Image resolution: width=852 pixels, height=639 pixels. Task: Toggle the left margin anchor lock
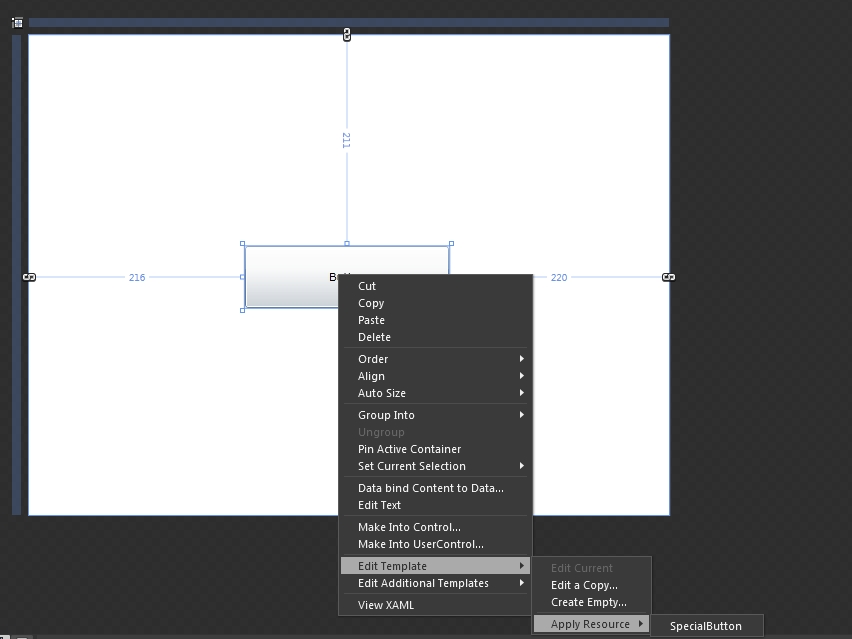(30, 277)
